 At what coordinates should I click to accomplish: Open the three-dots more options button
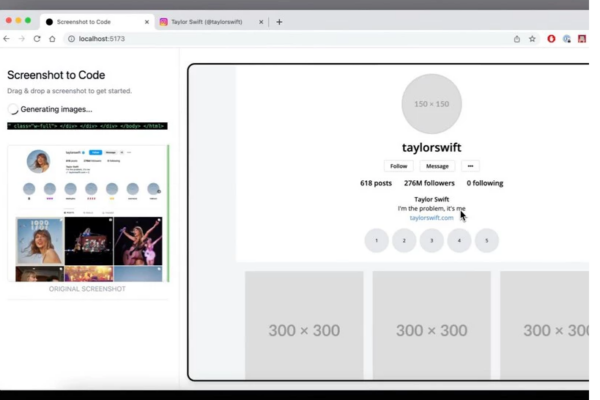point(470,166)
